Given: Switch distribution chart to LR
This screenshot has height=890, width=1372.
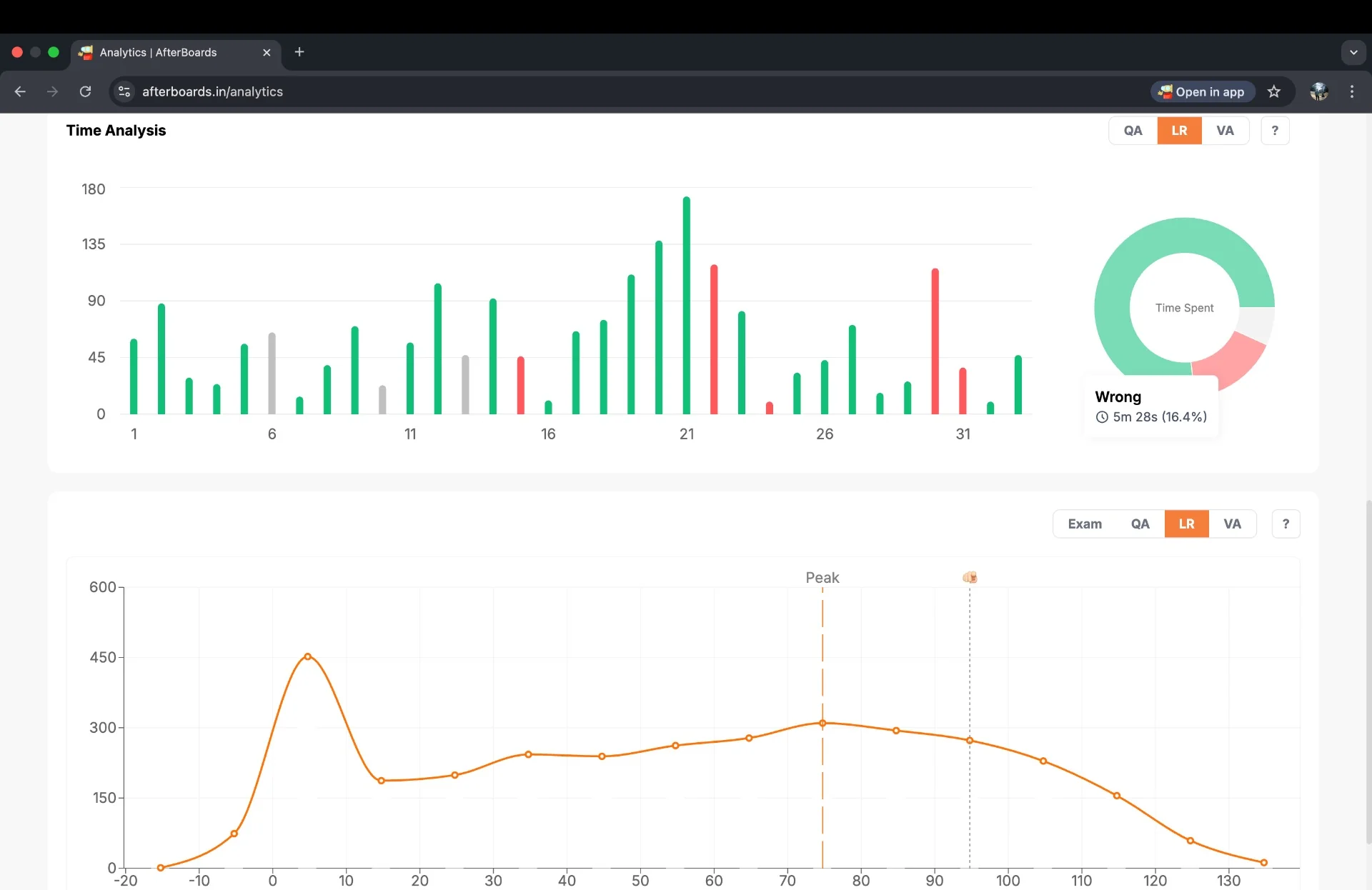Looking at the screenshot, I should click(1186, 524).
